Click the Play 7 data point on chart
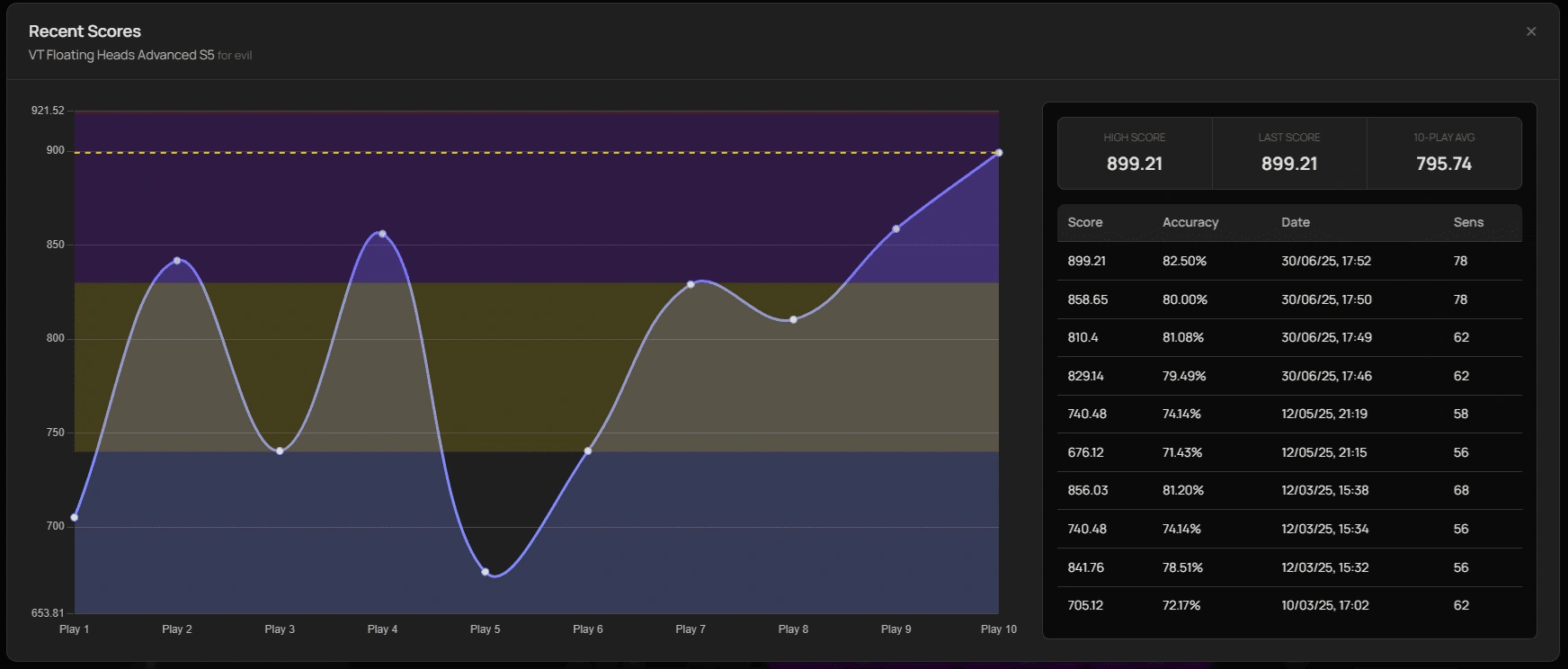 pyautogui.click(x=690, y=284)
